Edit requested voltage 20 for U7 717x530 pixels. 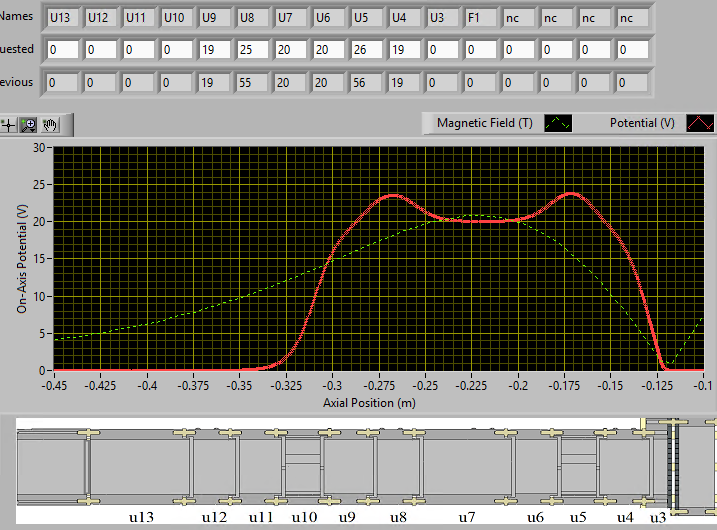click(x=290, y=49)
